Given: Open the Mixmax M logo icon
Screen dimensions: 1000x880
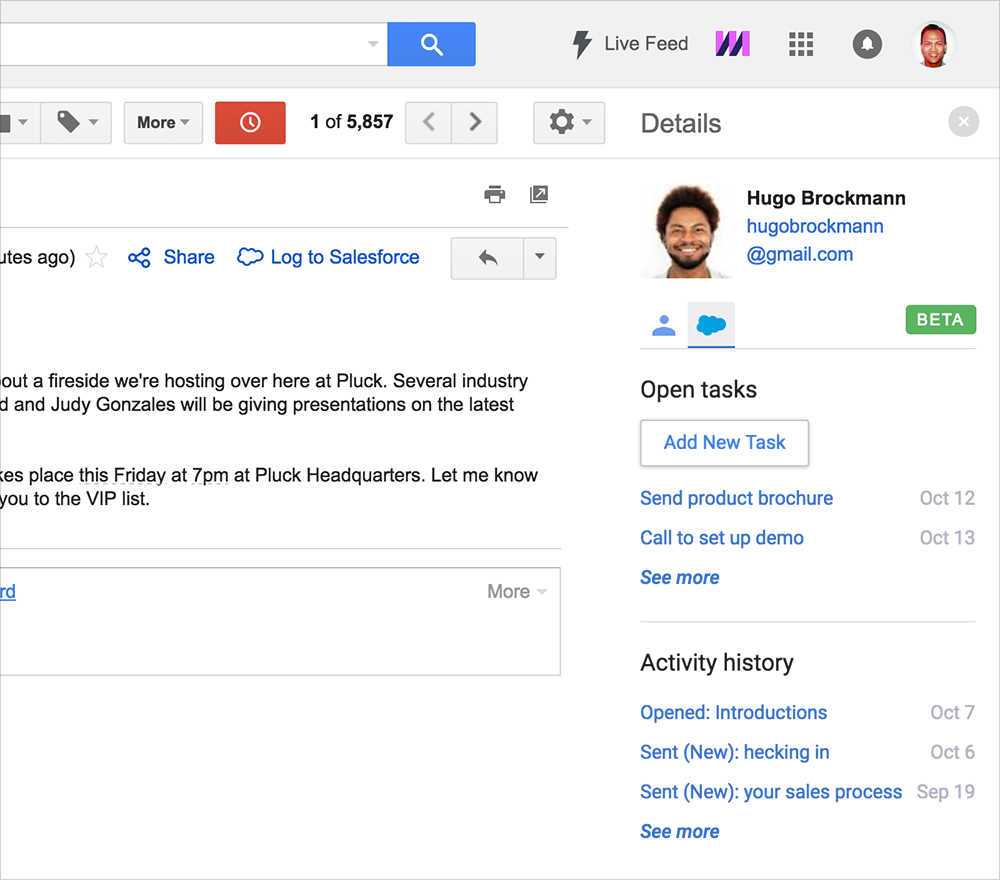Looking at the screenshot, I should [732, 44].
